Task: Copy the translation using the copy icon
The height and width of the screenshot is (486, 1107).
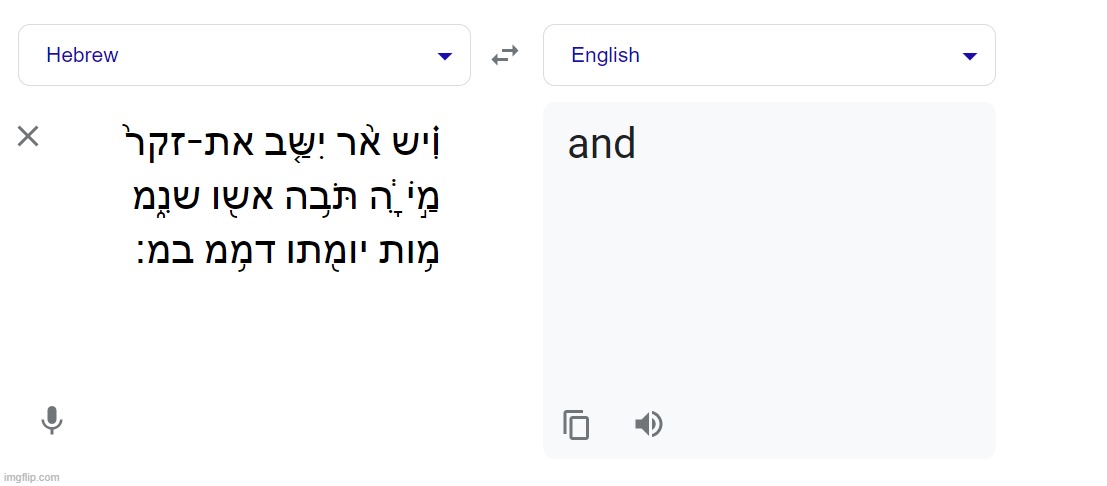Action: coord(576,425)
